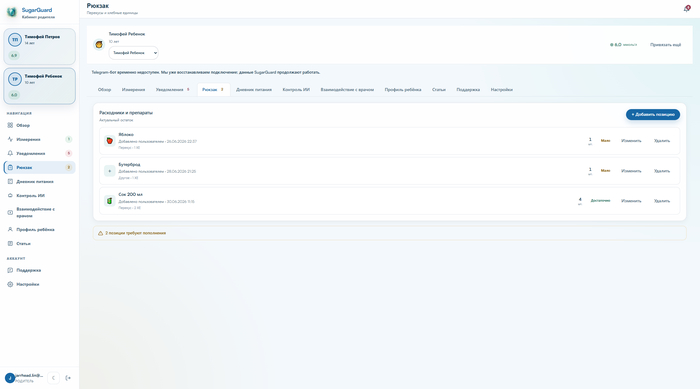
Task: Click the logout icon at sidebar bottom
Action: click(x=68, y=378)
